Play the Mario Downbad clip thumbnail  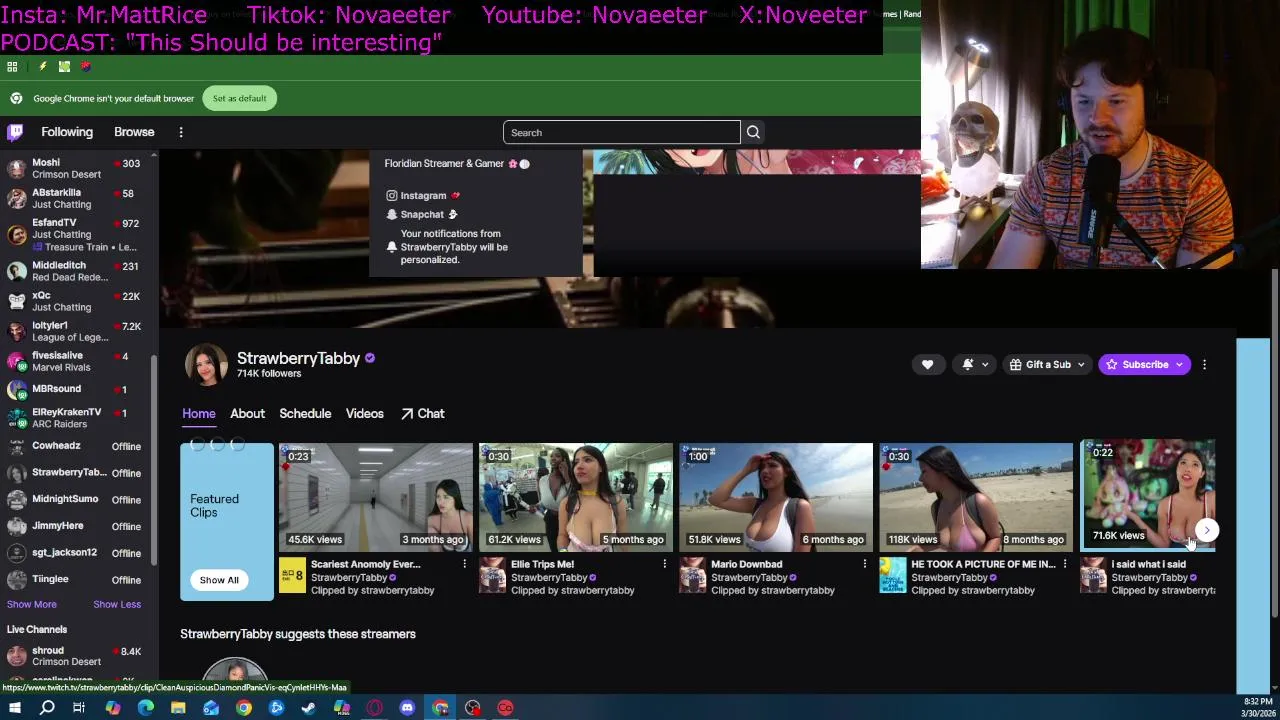click(x=775, y=496)
